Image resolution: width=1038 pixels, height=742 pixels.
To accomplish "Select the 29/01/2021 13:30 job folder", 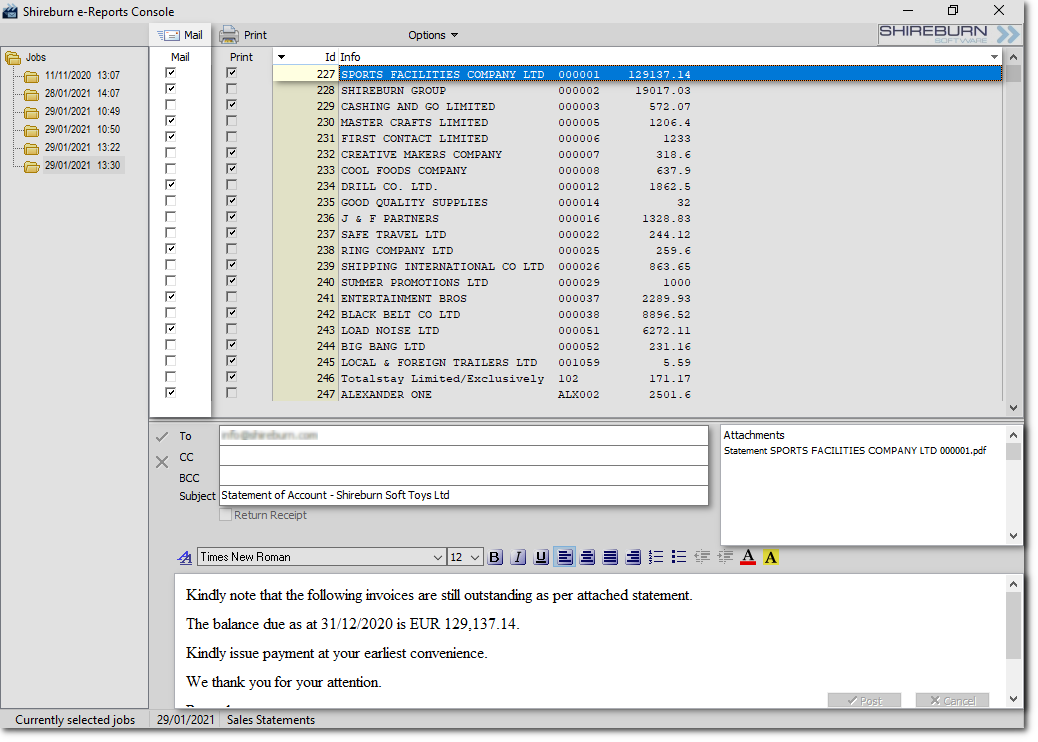I will point(82,165).
